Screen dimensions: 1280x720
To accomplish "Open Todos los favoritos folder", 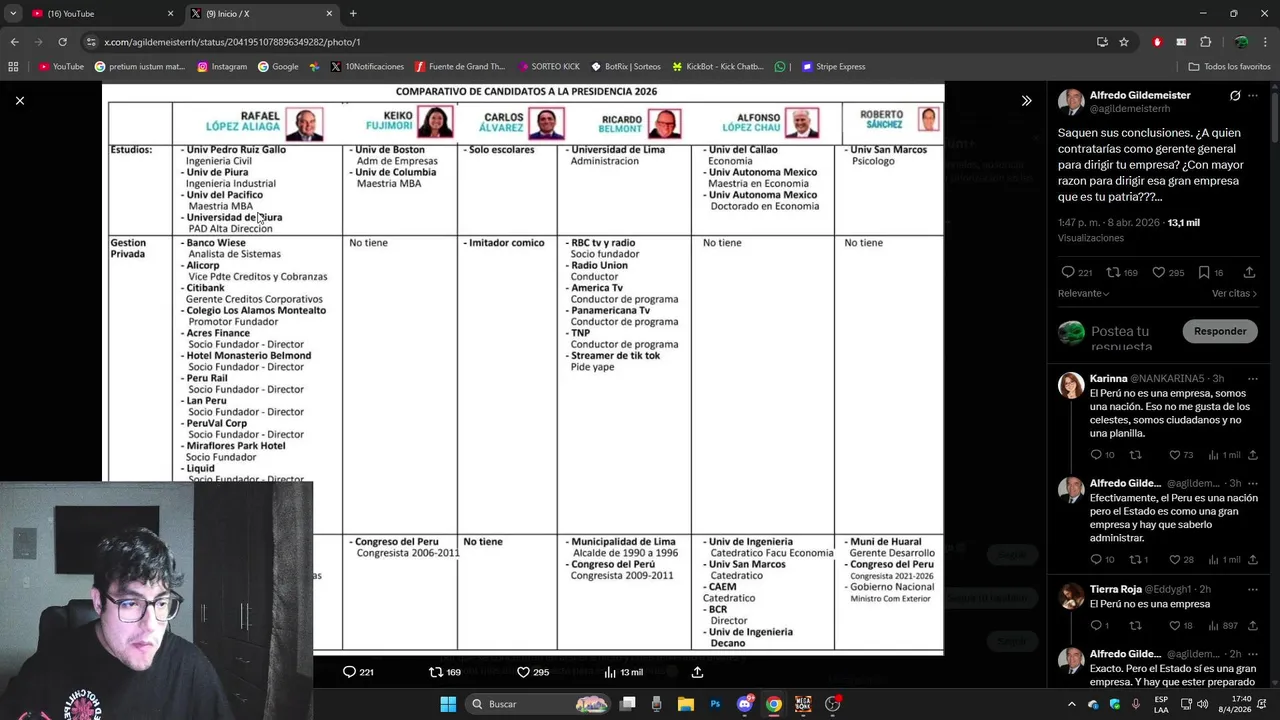I will [x=1229, y=67].
